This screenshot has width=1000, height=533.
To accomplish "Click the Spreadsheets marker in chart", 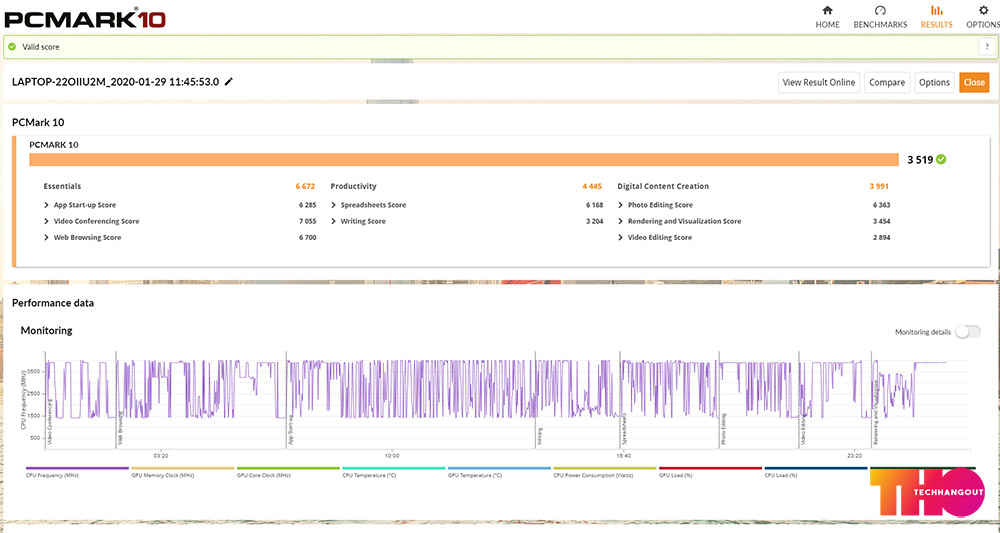I will click(x=624, y=428).
